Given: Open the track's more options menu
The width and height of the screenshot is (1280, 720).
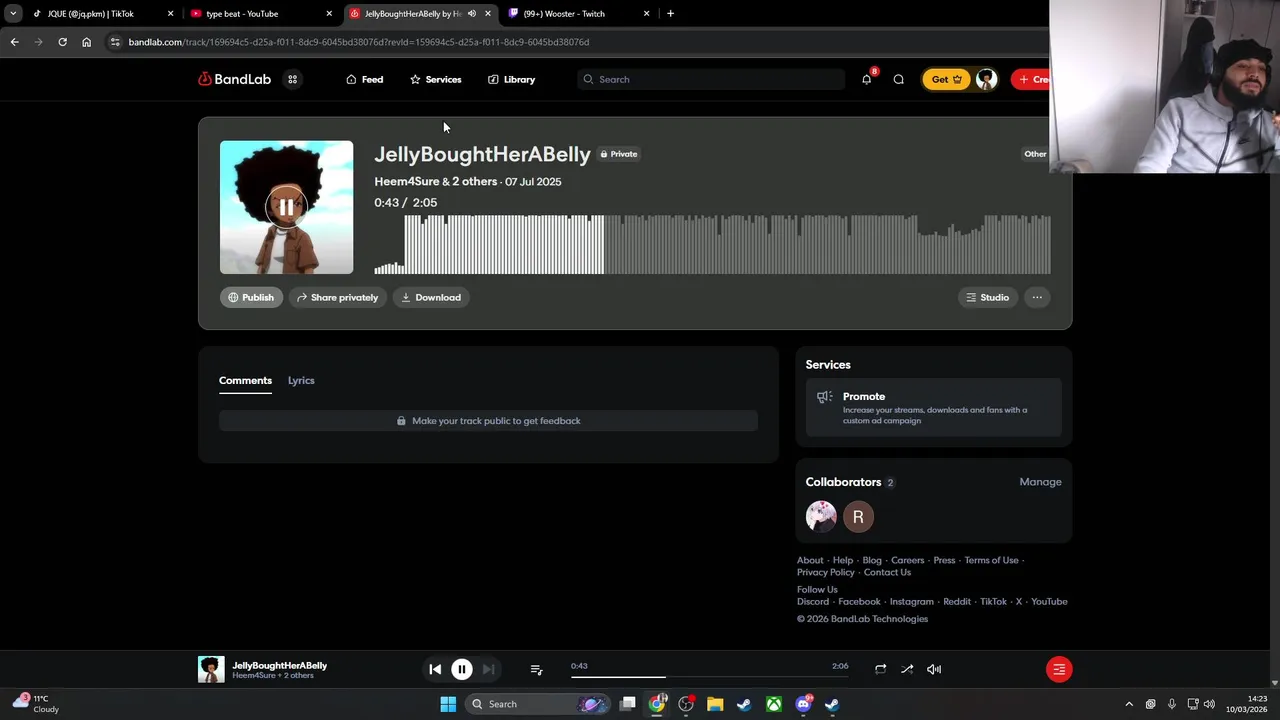Looking at the screenshot, I should click(1037, 297).
